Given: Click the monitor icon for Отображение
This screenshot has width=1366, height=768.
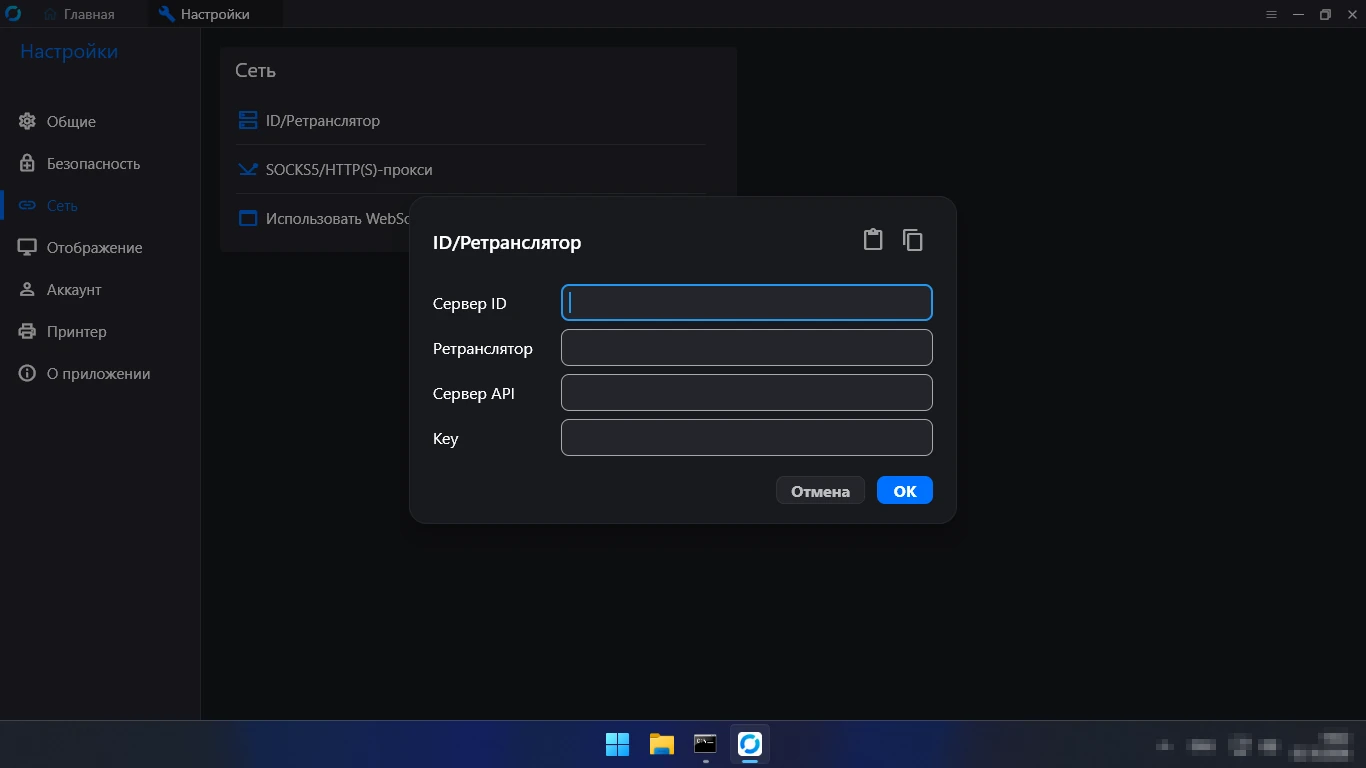Looking at the screenshot, I should click(27, 247).
